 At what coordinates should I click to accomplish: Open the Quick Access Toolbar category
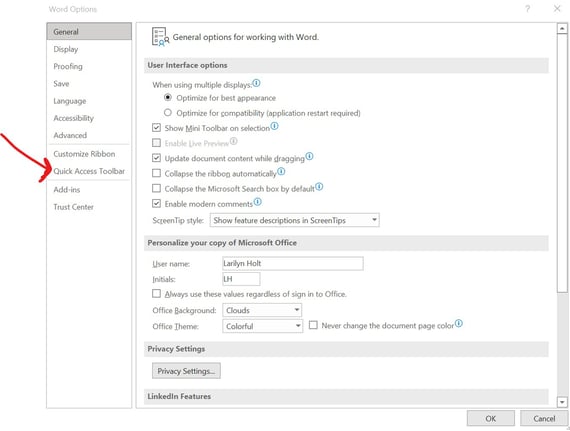pos(89,171)
